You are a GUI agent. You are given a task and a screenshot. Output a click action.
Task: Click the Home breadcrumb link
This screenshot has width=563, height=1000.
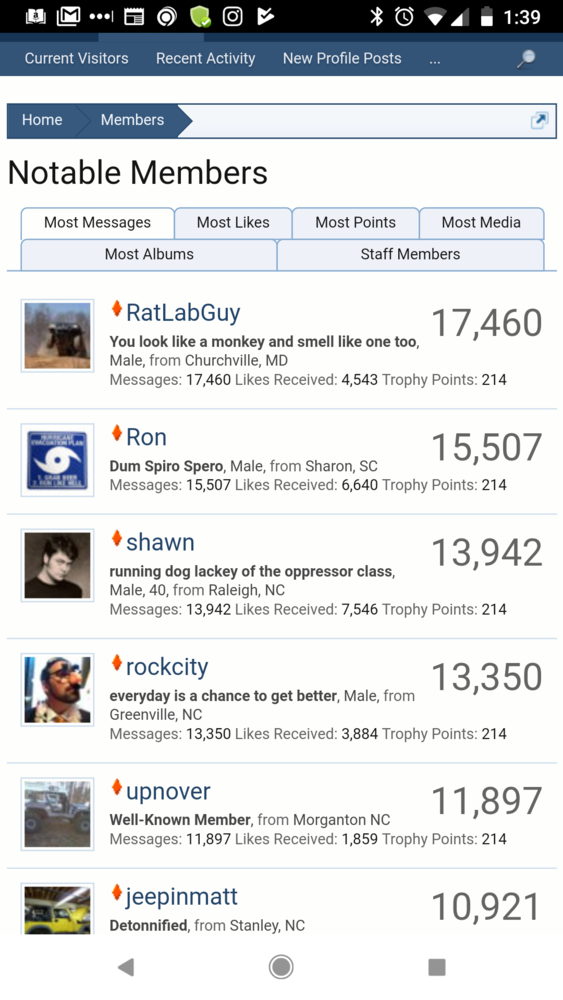pos(42,120)
